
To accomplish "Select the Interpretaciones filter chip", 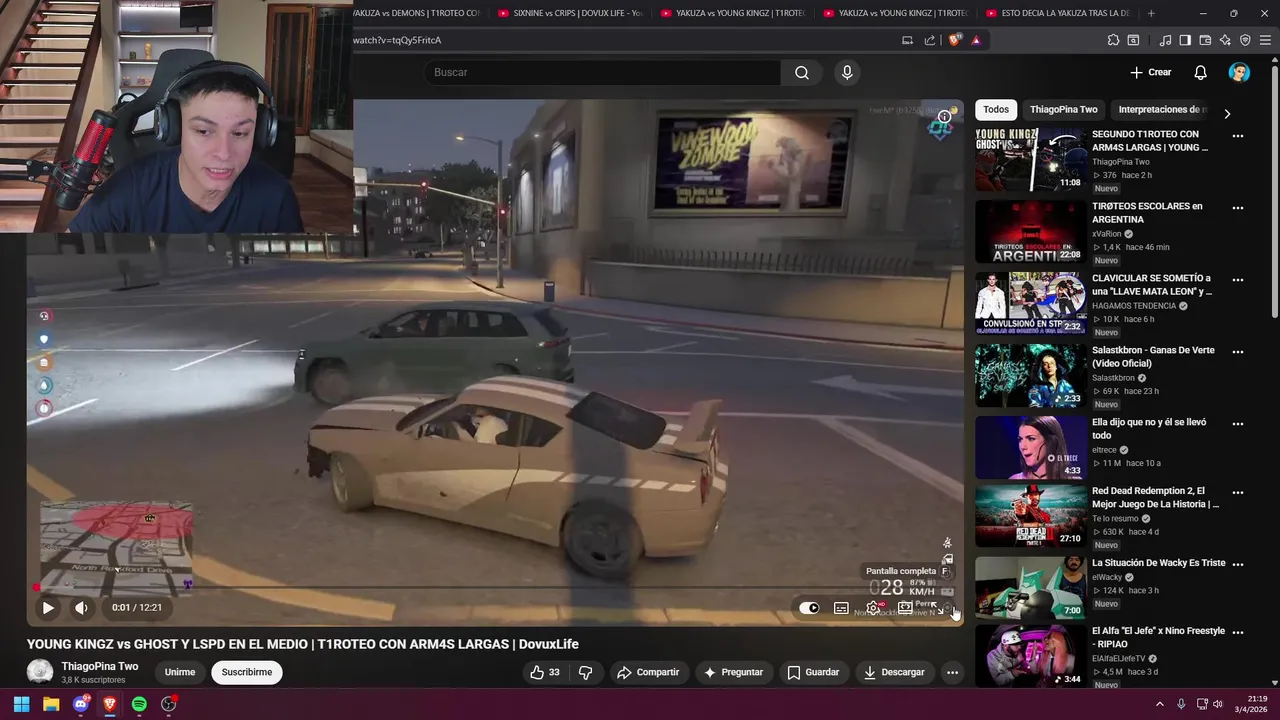I will tap(1160, 109).
